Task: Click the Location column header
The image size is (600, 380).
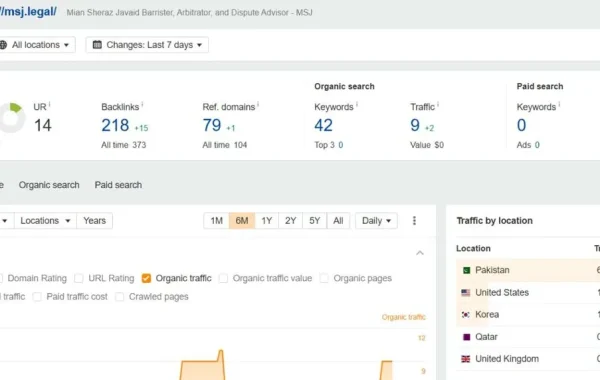Action: coord(473,248)
